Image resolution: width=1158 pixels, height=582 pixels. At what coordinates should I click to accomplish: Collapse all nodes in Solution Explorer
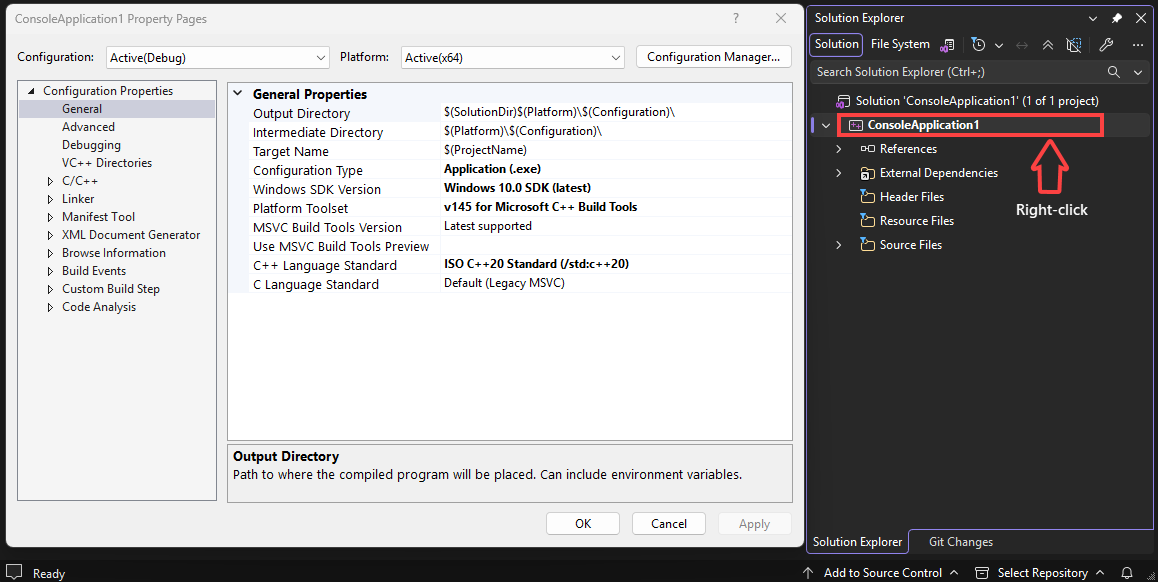[x=1048, y=45]
